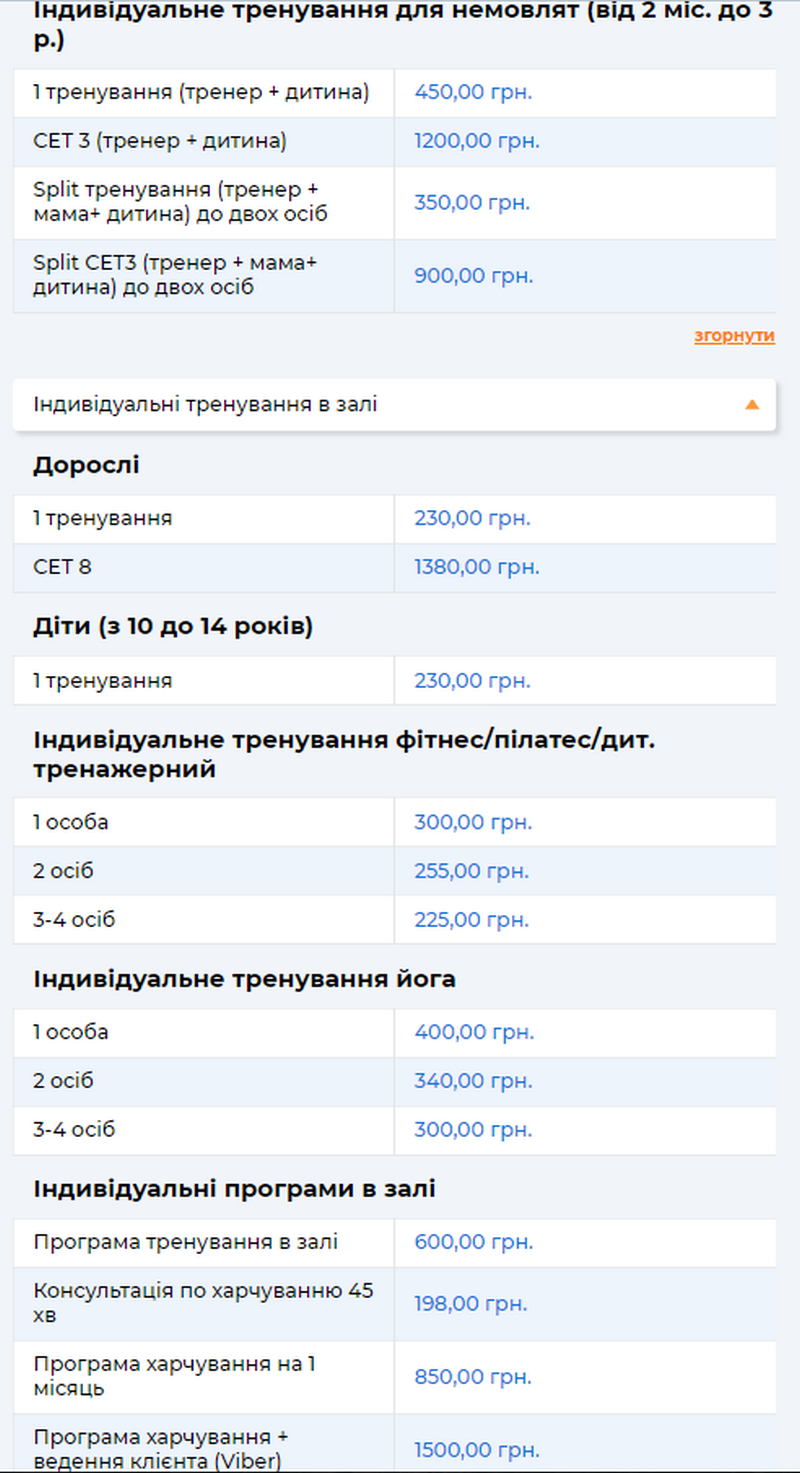
Task: Click the 900,00 грн. Split СЕТ3 price
Action: [x=473, y=276]
